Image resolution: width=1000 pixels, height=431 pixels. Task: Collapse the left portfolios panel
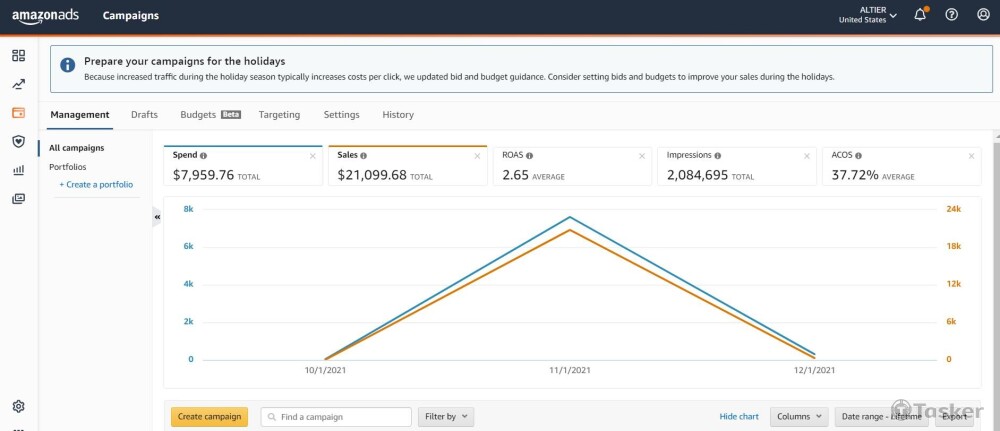tap(157, 216)
